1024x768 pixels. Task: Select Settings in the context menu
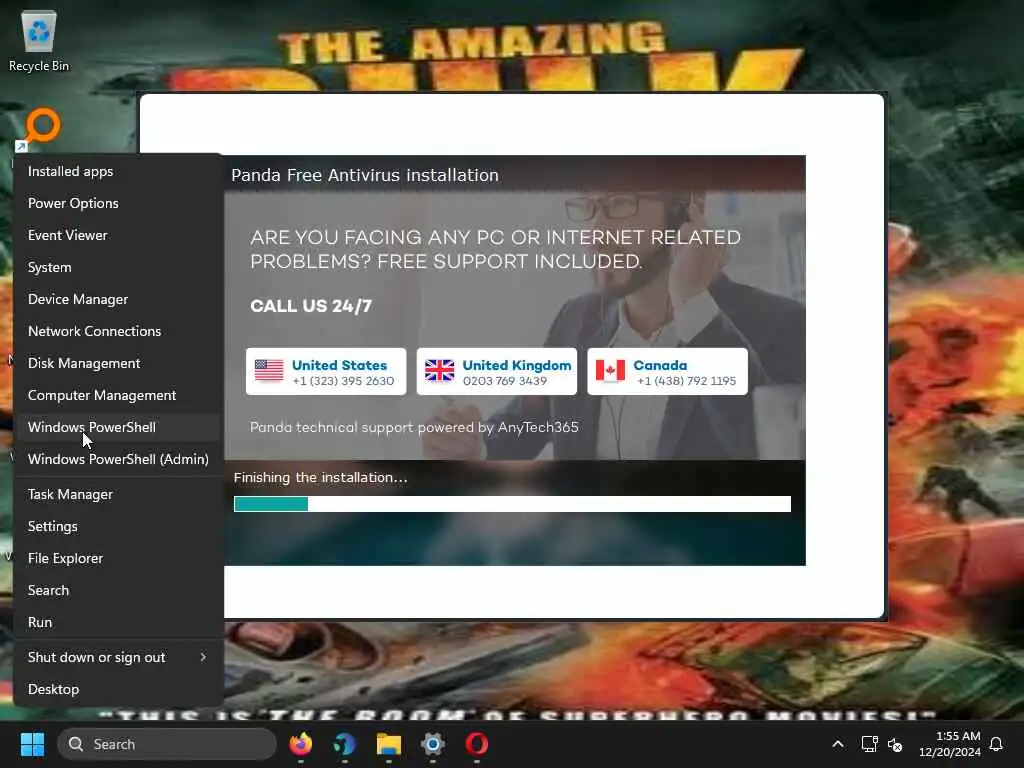[118, 526]
